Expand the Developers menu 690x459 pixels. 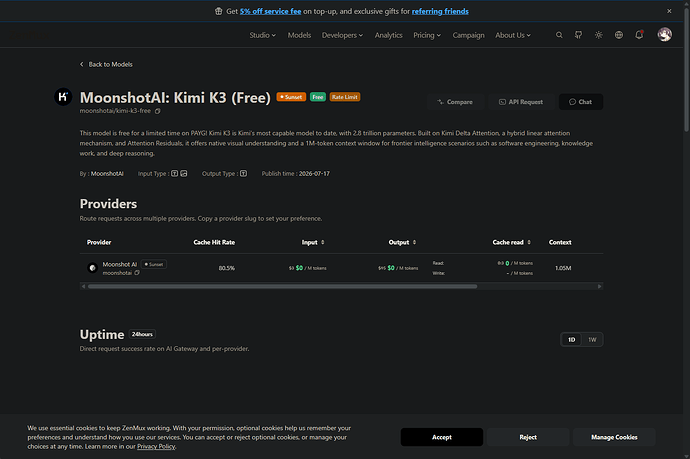[x=342, y=35]
